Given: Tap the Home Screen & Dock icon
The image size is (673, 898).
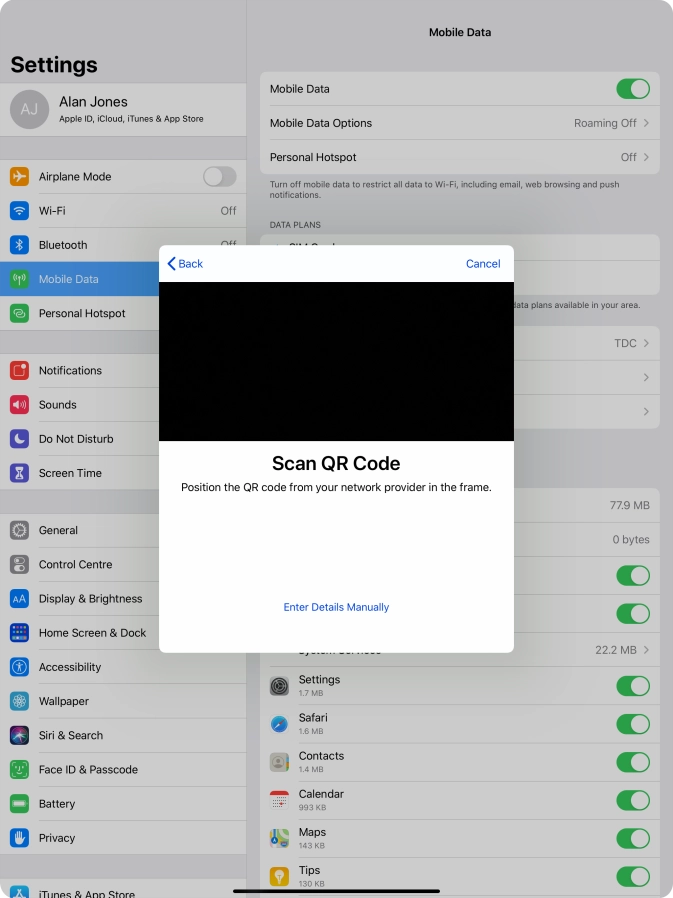Looking at the screenshot, I should pyautogui.click(x=19, y=633).
